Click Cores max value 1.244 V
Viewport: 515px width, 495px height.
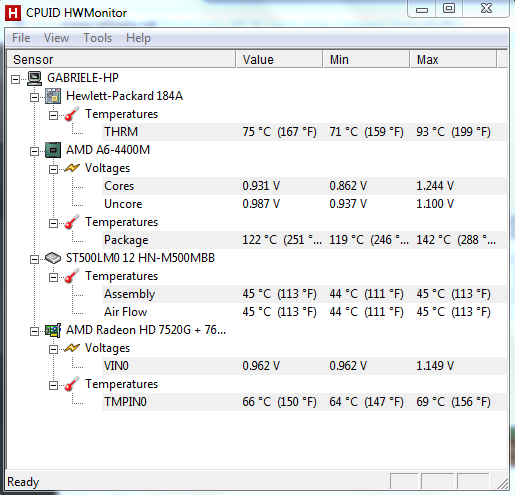[x=435, y=186]
